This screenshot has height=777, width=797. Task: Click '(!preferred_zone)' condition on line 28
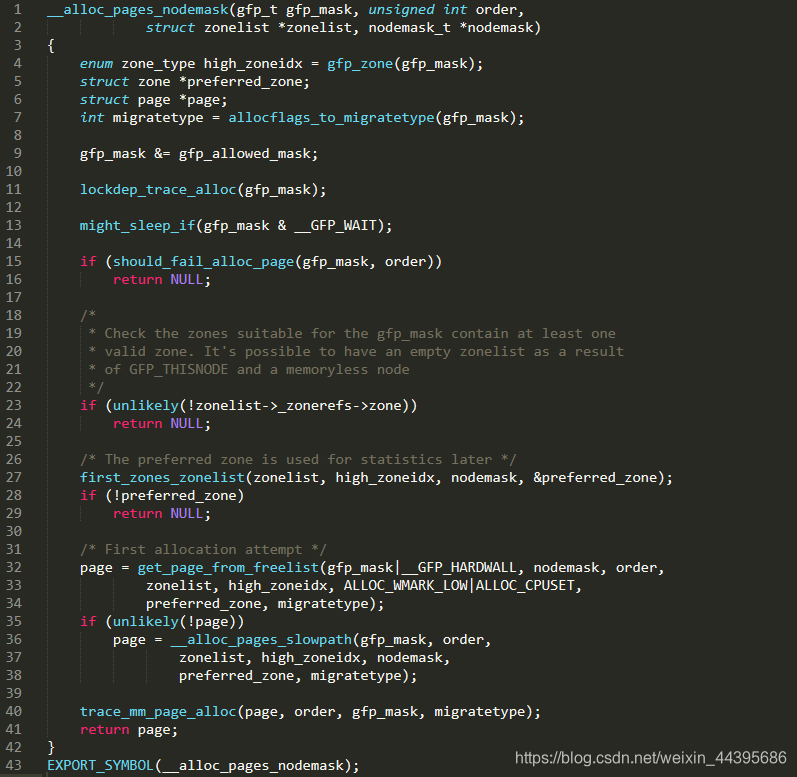[x=174, y=495]
